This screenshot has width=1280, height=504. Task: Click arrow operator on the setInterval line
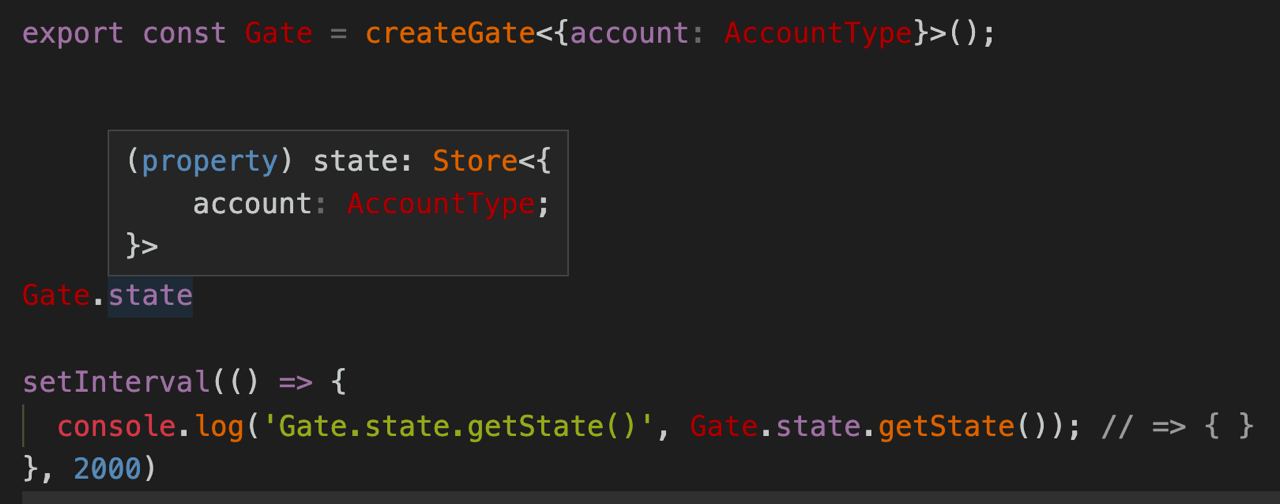click(295, 382)
